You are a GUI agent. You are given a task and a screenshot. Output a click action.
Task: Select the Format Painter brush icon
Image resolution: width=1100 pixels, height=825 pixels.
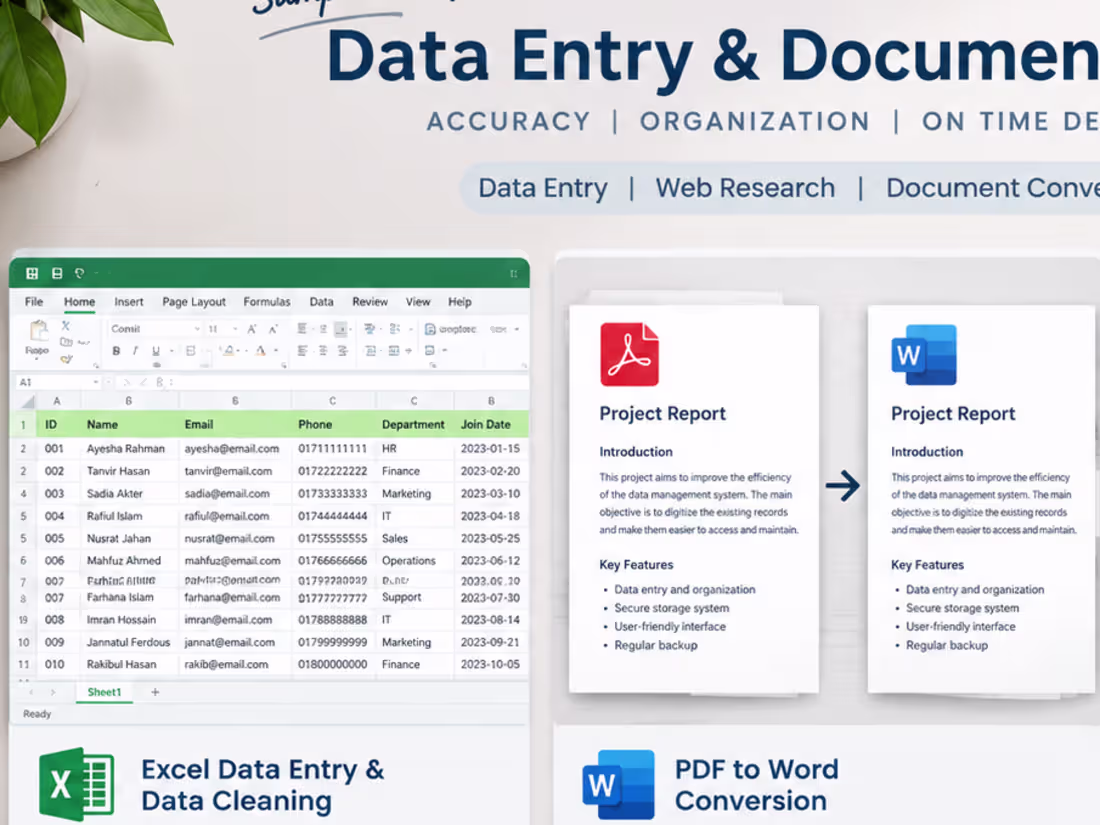(x=66, y=358)
